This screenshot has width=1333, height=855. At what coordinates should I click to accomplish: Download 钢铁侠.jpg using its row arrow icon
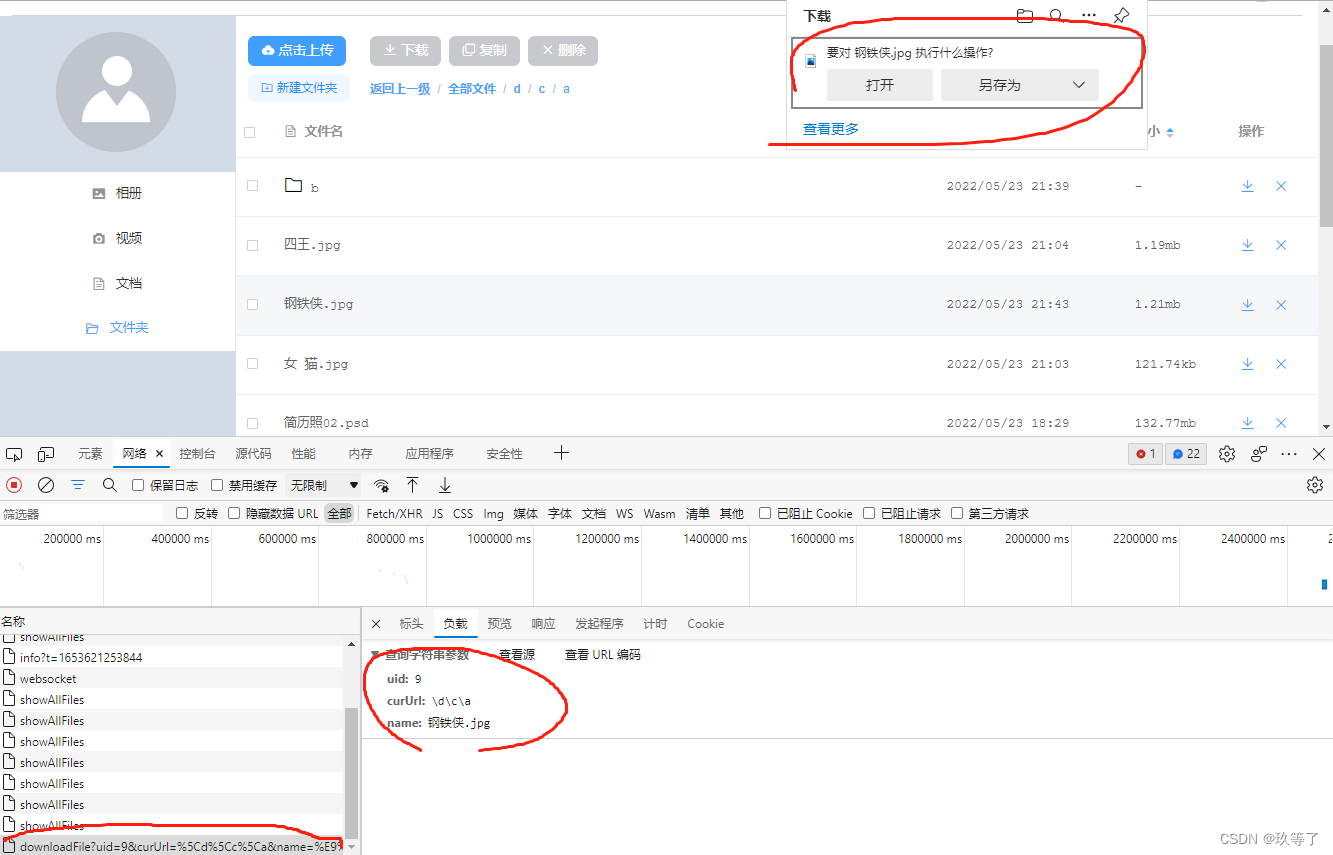(1247, 305)
